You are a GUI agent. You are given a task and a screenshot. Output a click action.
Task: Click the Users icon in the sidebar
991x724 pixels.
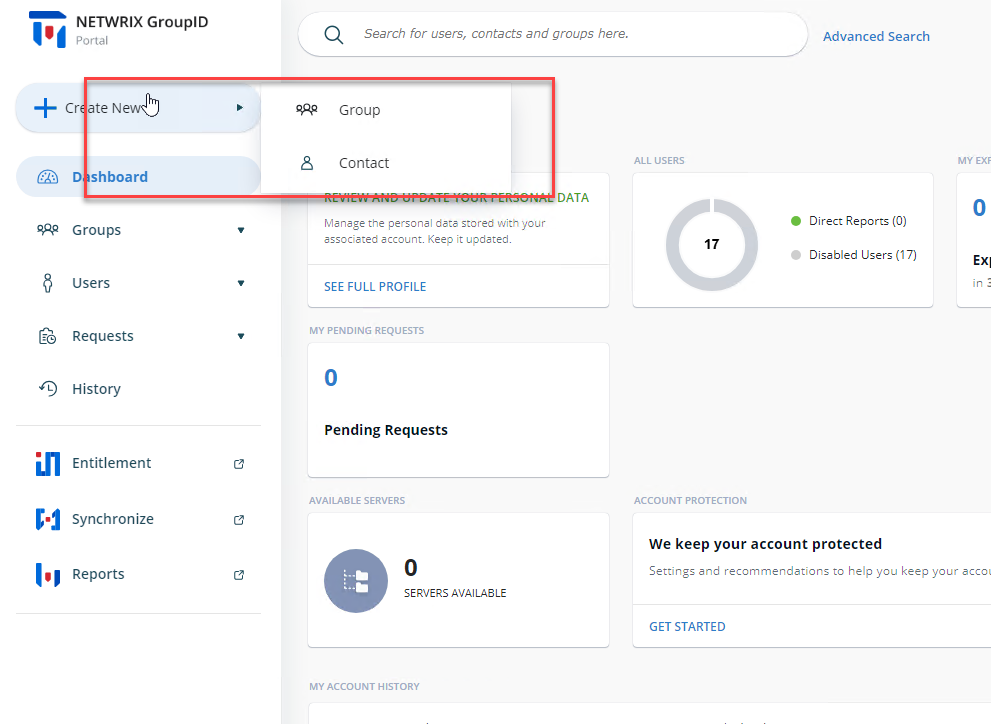(48, 282)
